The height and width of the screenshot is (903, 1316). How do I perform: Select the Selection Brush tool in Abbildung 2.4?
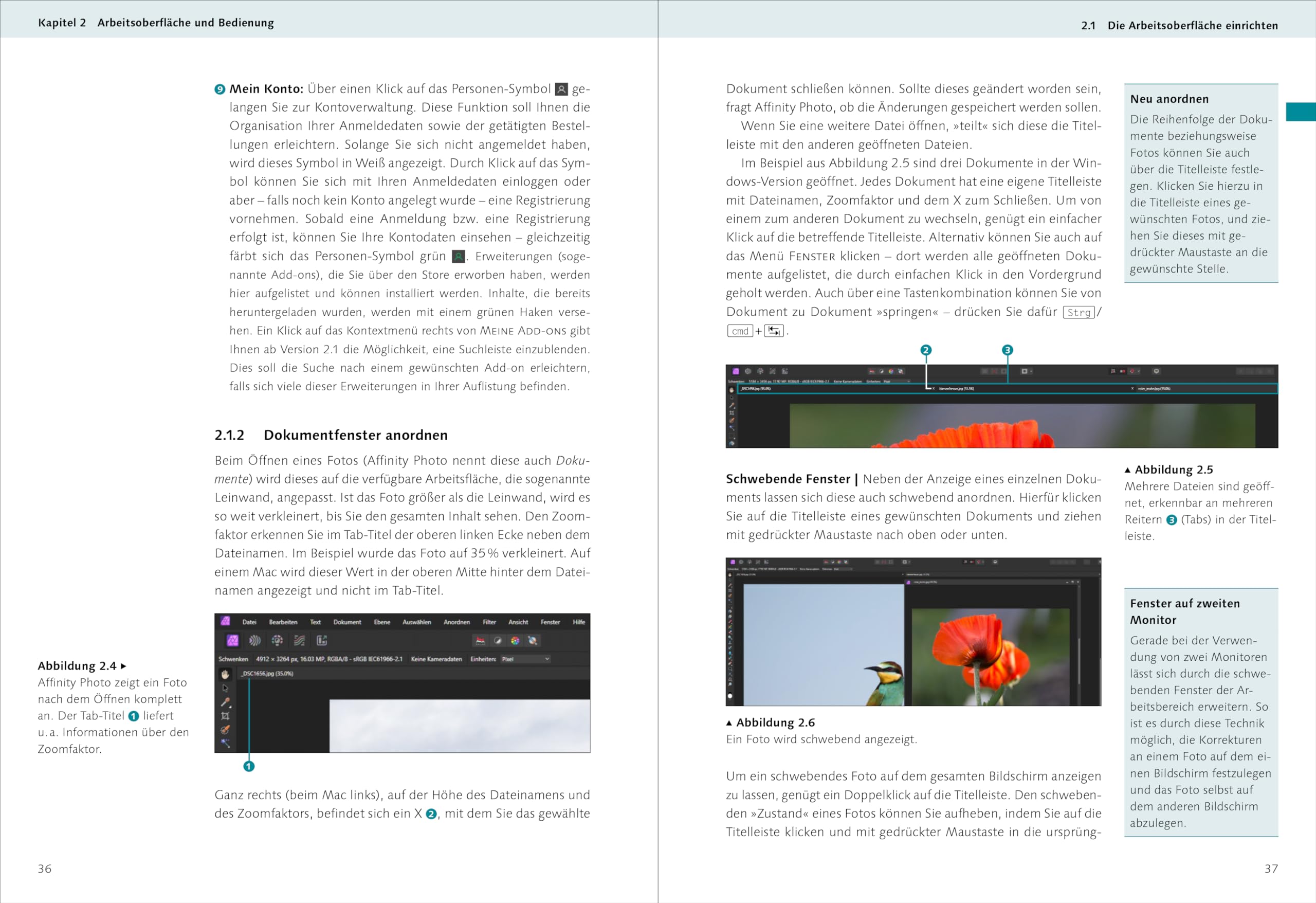pos(225,730)
